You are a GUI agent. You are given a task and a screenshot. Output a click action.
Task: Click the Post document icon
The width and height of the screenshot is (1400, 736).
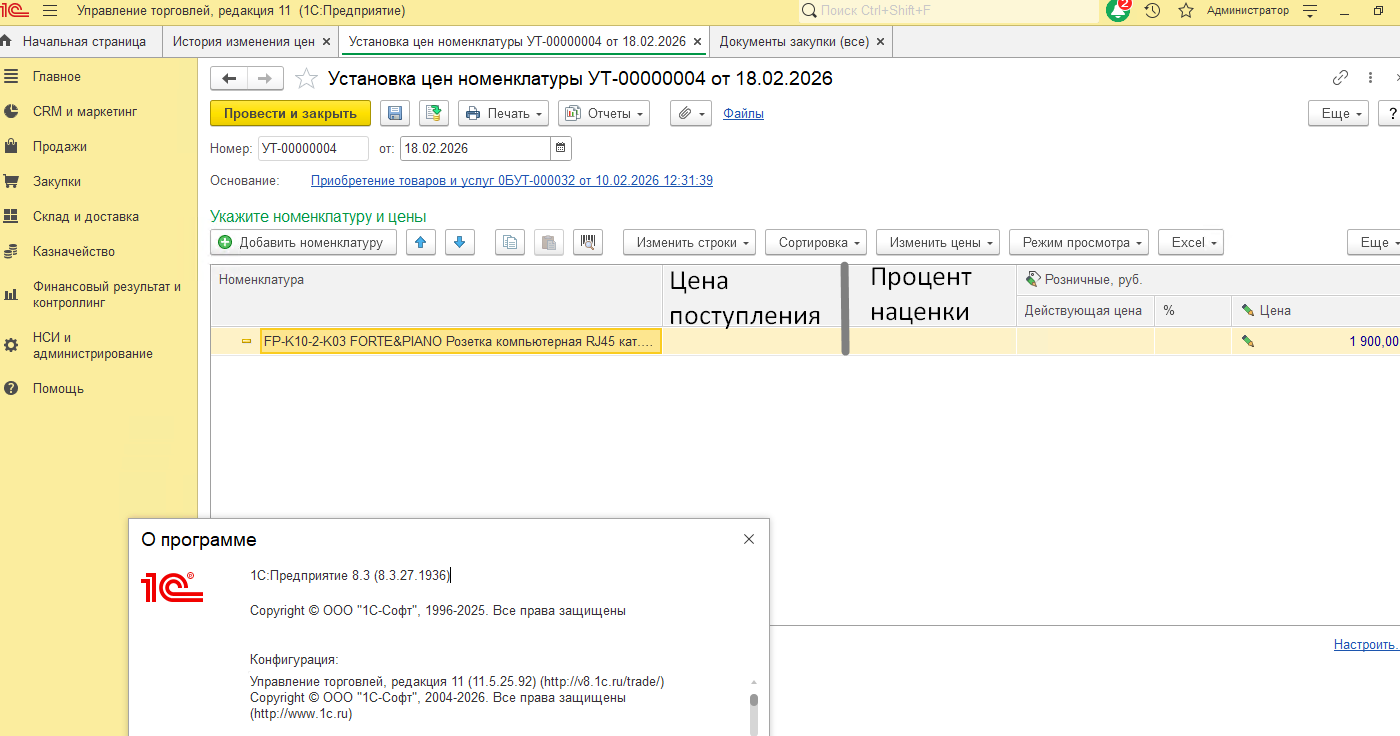(x=433, y=114)
